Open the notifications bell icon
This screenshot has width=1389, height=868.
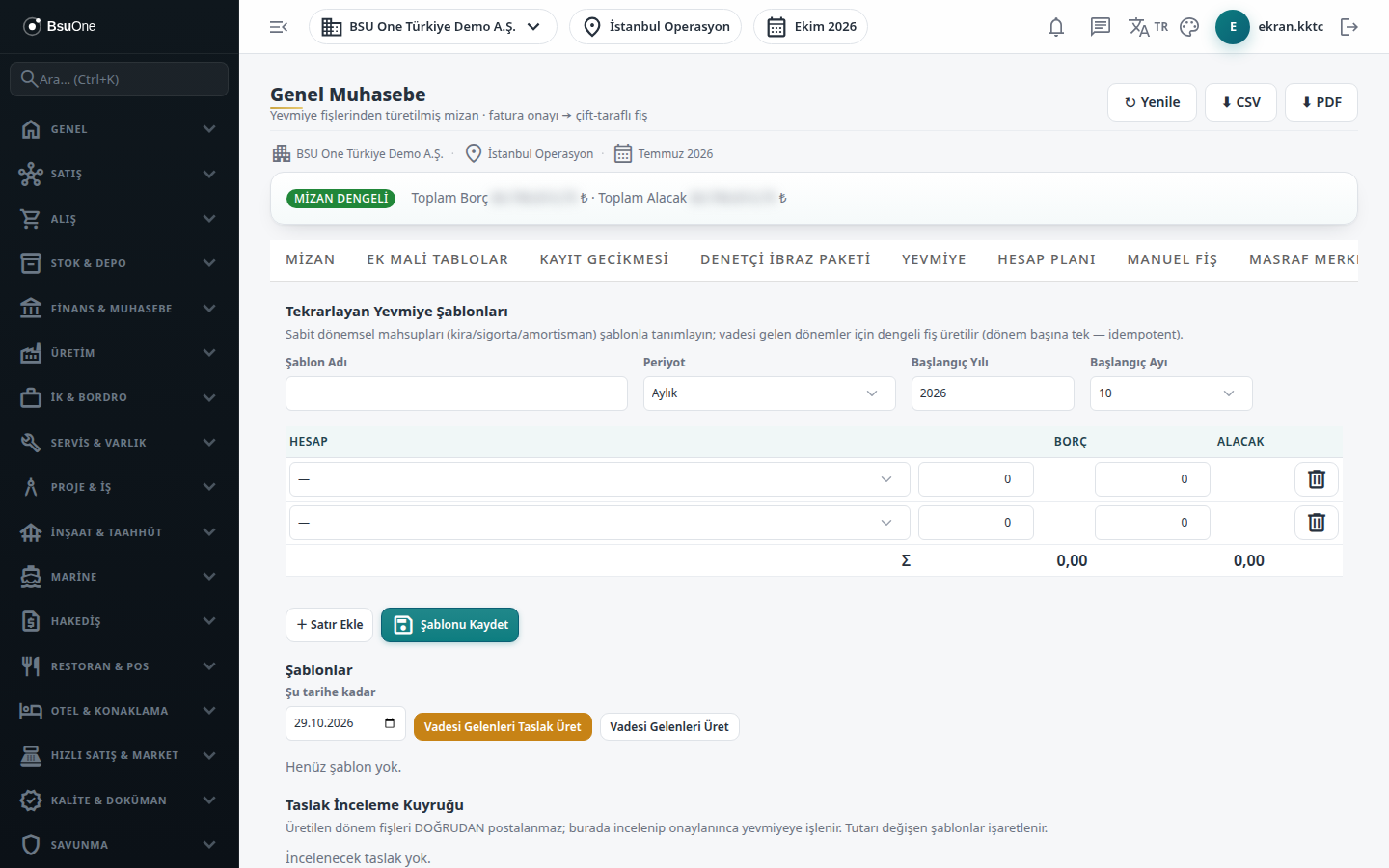(1056, 27)
